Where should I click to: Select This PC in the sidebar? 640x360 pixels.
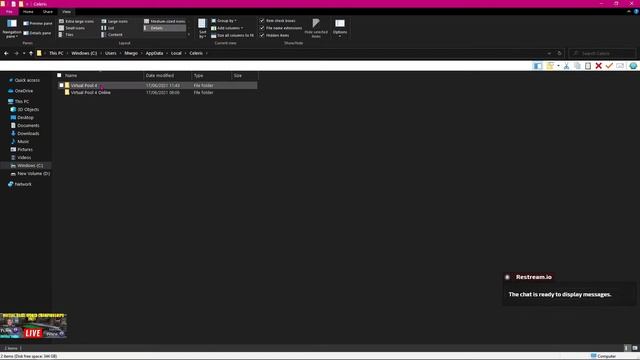(22, 101)
